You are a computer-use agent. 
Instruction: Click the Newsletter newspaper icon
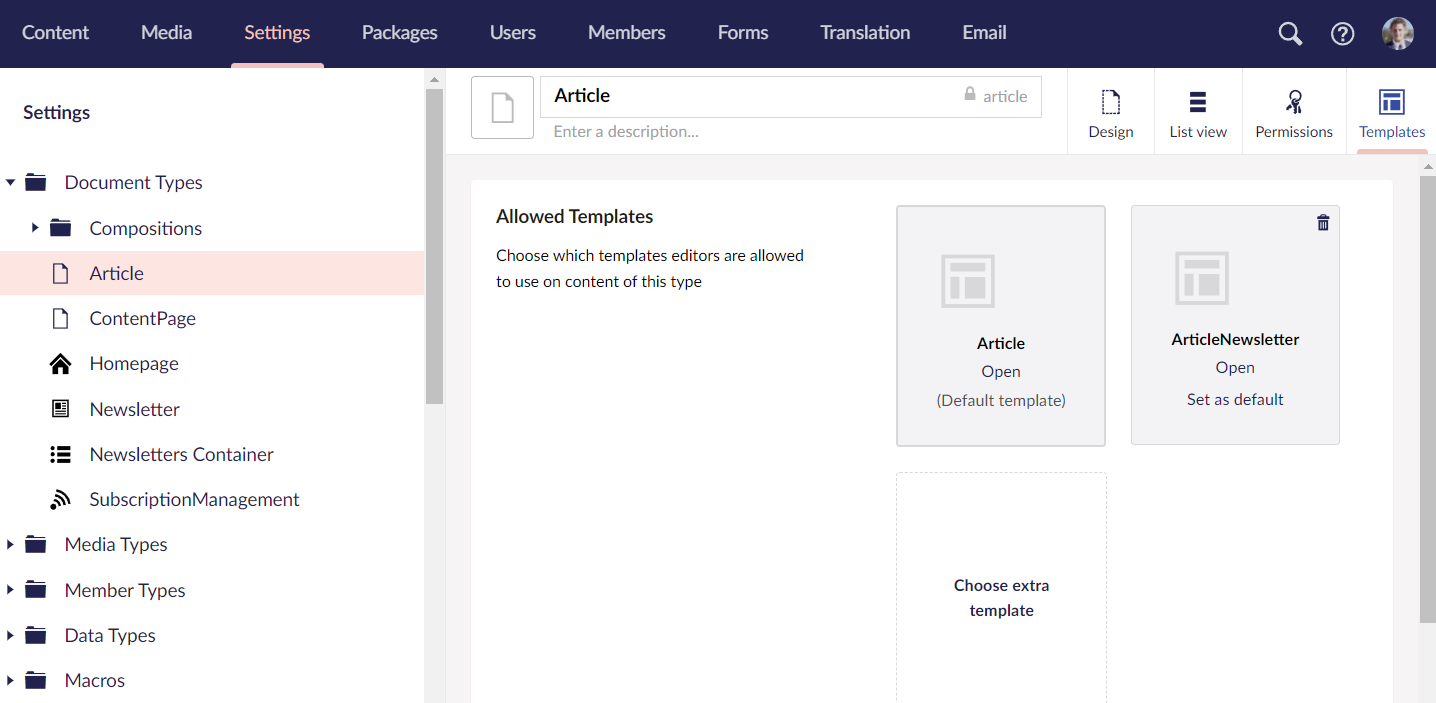(x=60, y=409)
